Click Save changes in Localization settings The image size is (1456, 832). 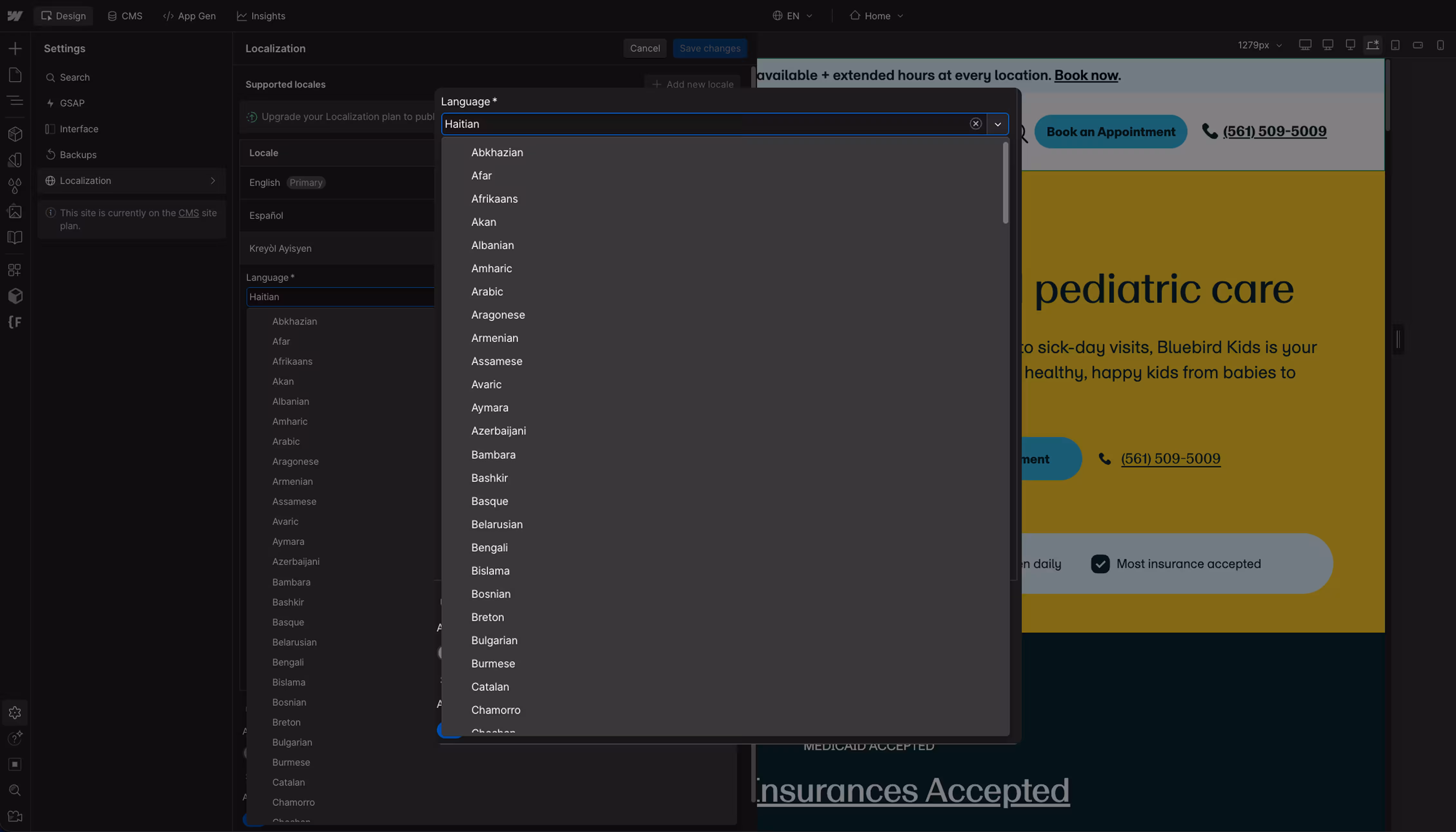pos(709,48)
